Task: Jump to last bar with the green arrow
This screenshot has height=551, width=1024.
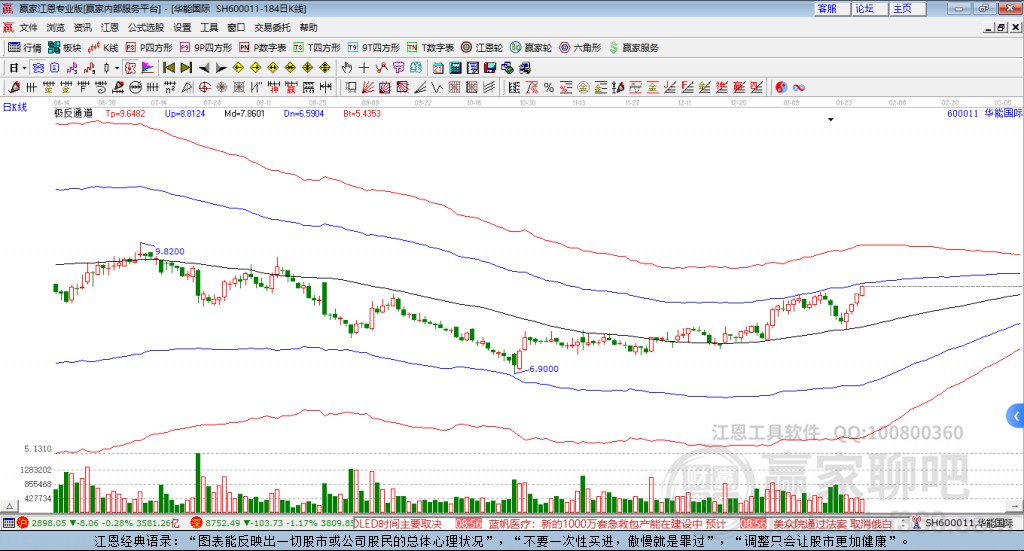Action: tap(186, 68)
